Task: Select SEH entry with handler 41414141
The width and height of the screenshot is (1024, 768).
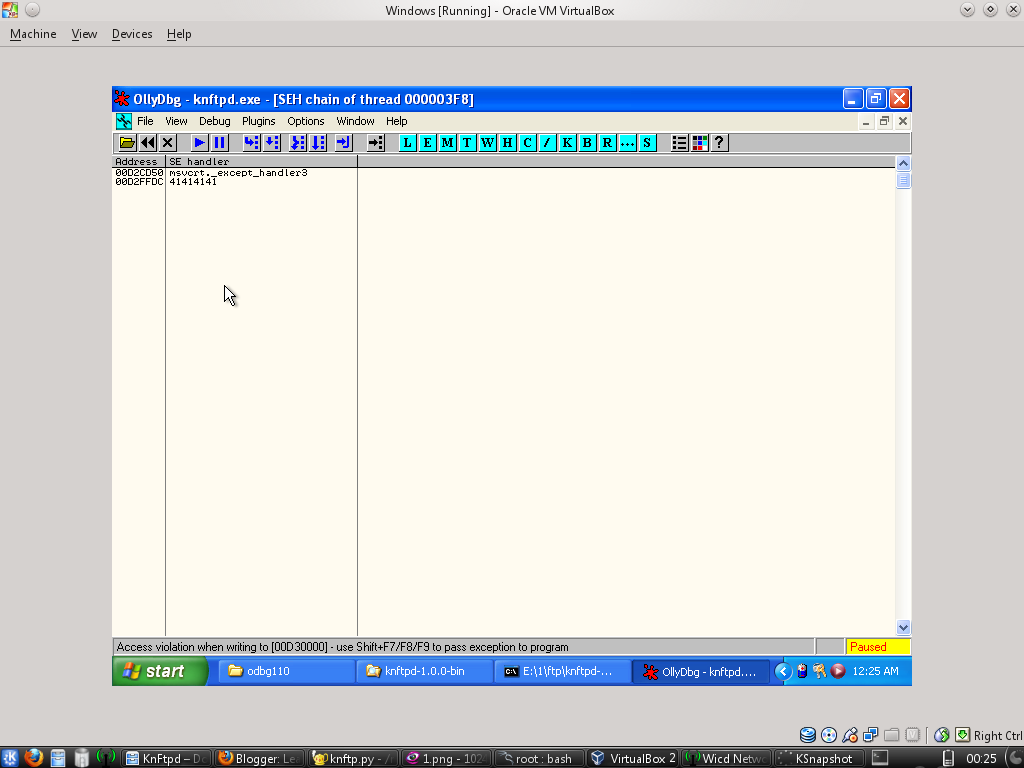Action: point(193,182)
